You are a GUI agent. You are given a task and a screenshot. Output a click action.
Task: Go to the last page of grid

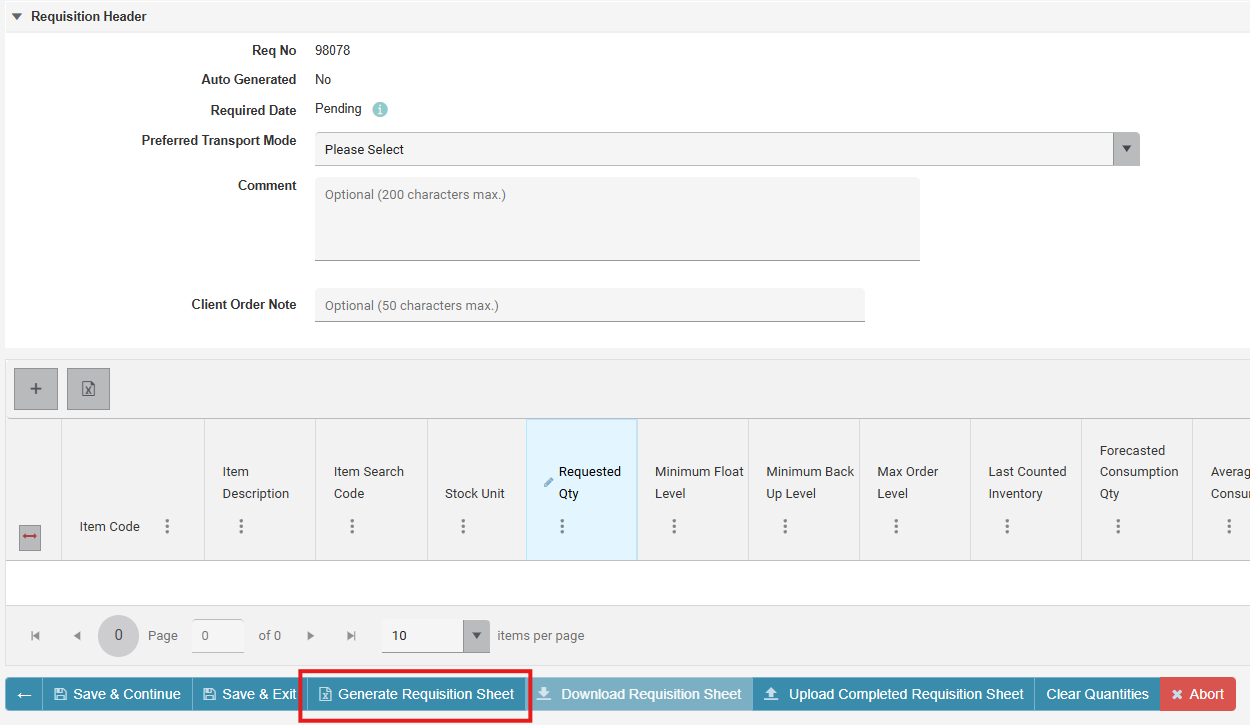point(351,636)
